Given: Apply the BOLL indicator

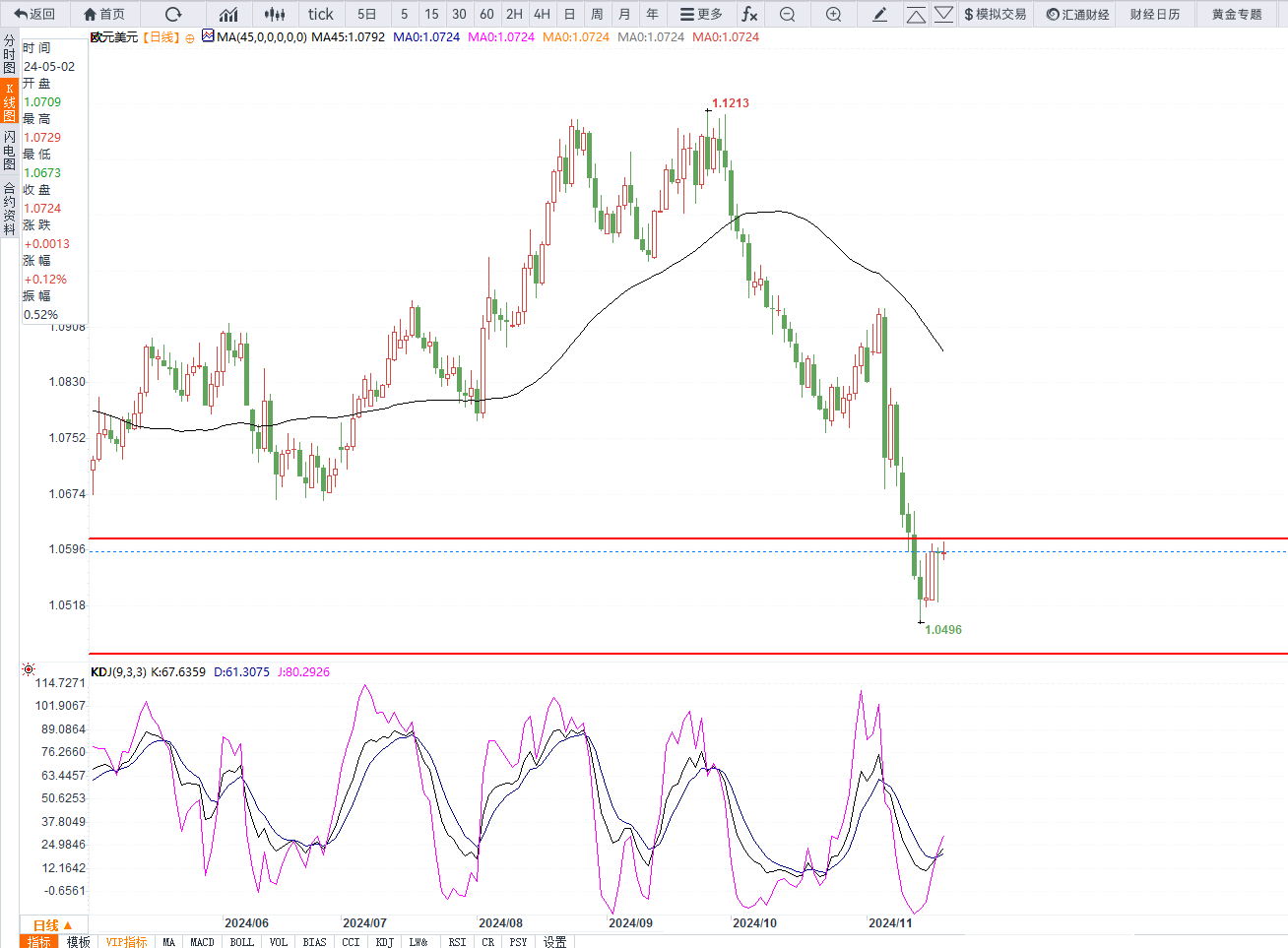Looking at the screenshot, I should click(241, 942).
